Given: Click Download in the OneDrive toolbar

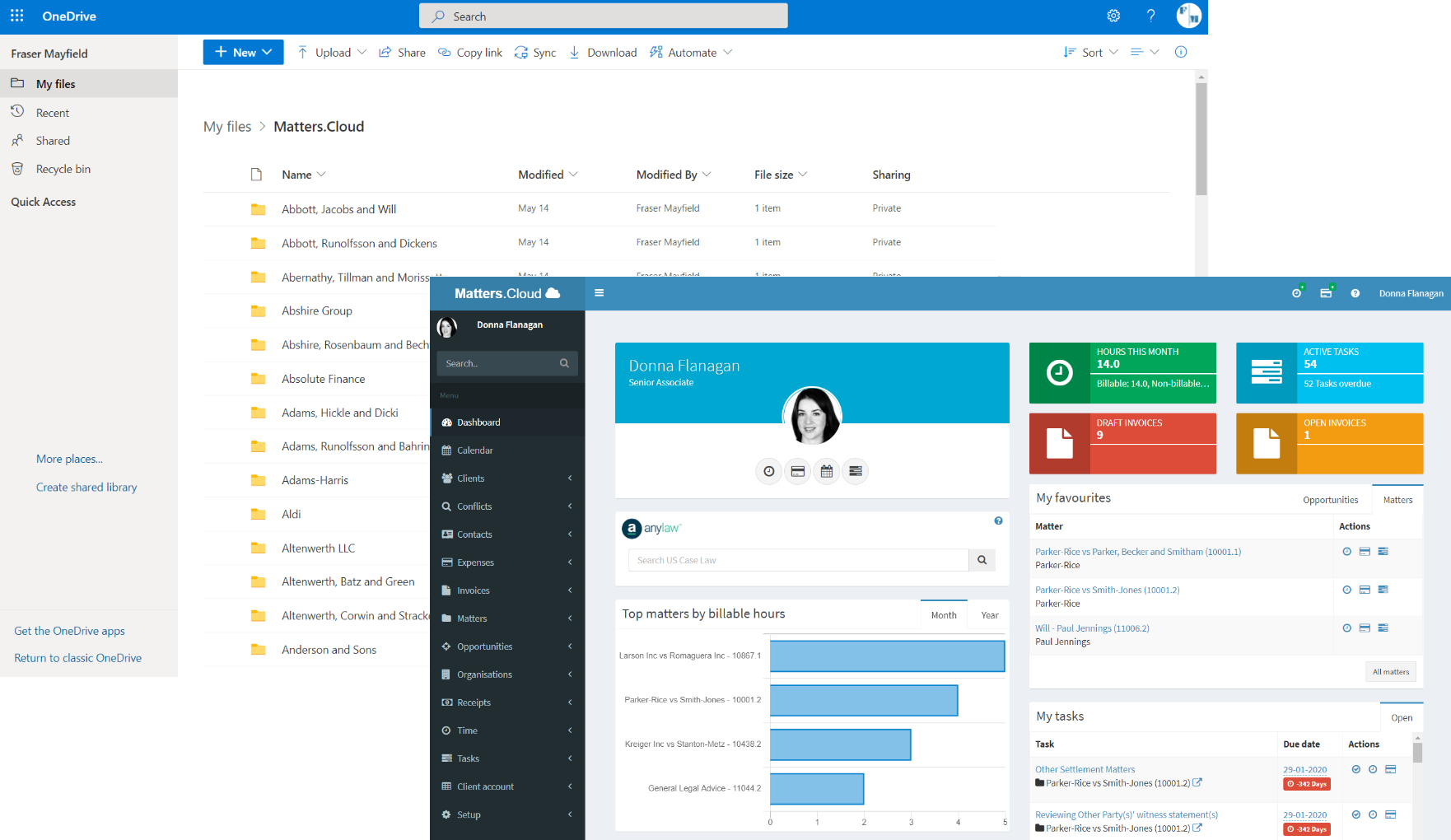Looking at the screenshot, I should (x=603, y=52).
